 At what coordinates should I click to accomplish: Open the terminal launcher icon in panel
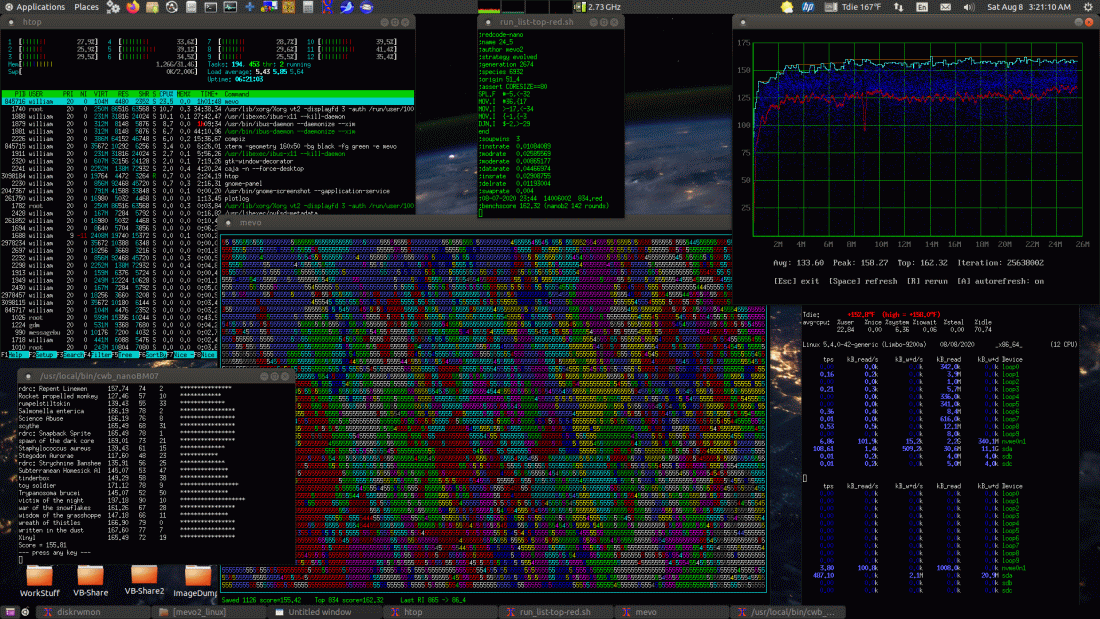(x=210, y=7)
